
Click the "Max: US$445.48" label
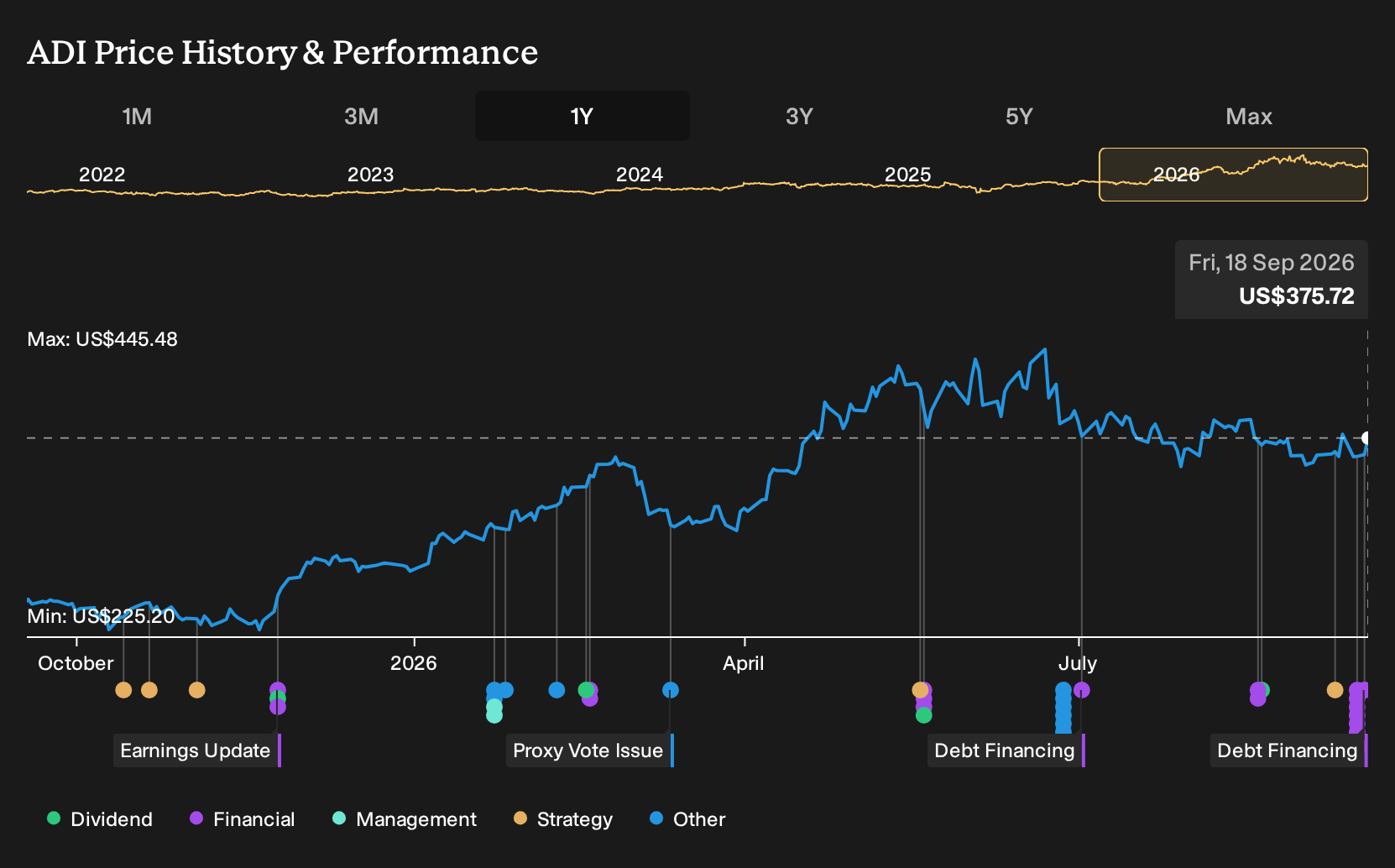pyautogui.click(x=102, y=339)
